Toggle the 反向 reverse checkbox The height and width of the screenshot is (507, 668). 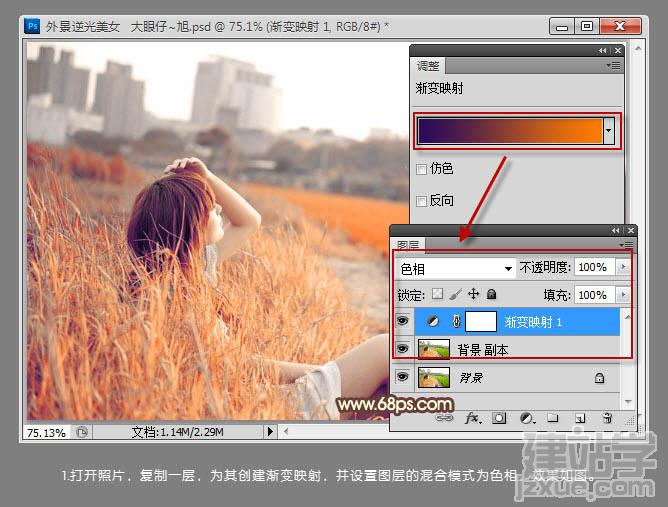pos(421,201)
